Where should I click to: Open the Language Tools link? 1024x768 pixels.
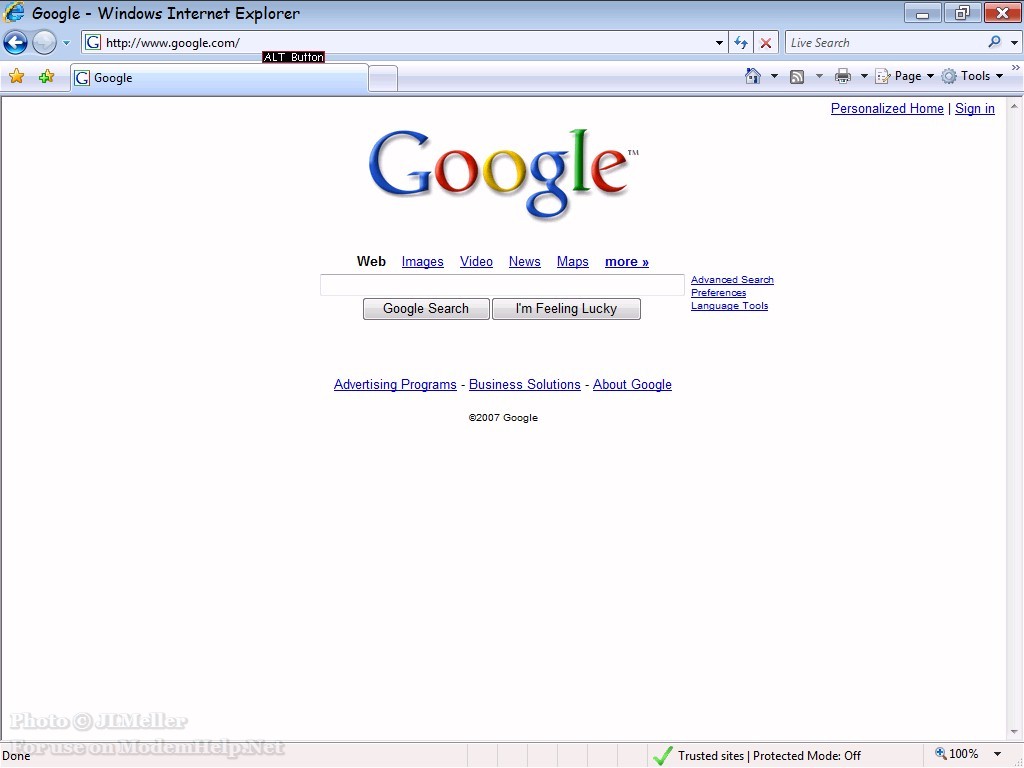tap(729, 306)
